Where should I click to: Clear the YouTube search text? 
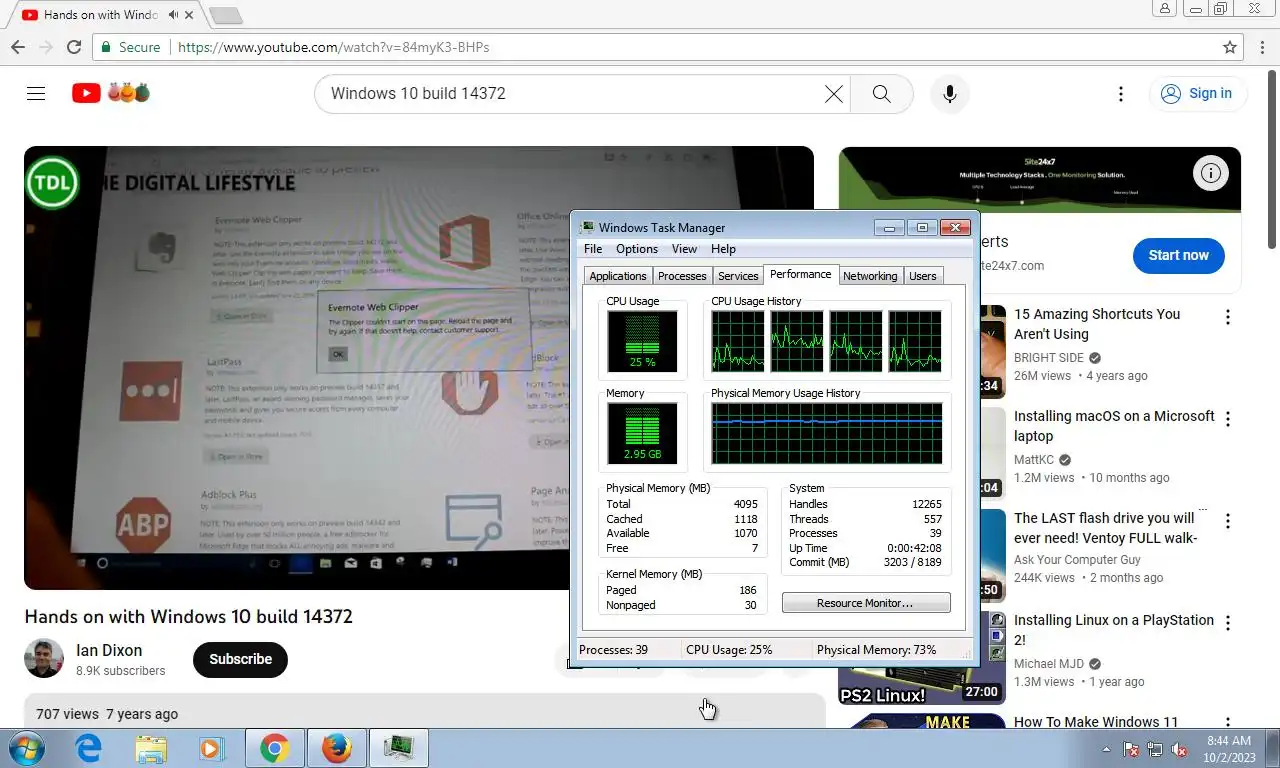tap(833, 93)
